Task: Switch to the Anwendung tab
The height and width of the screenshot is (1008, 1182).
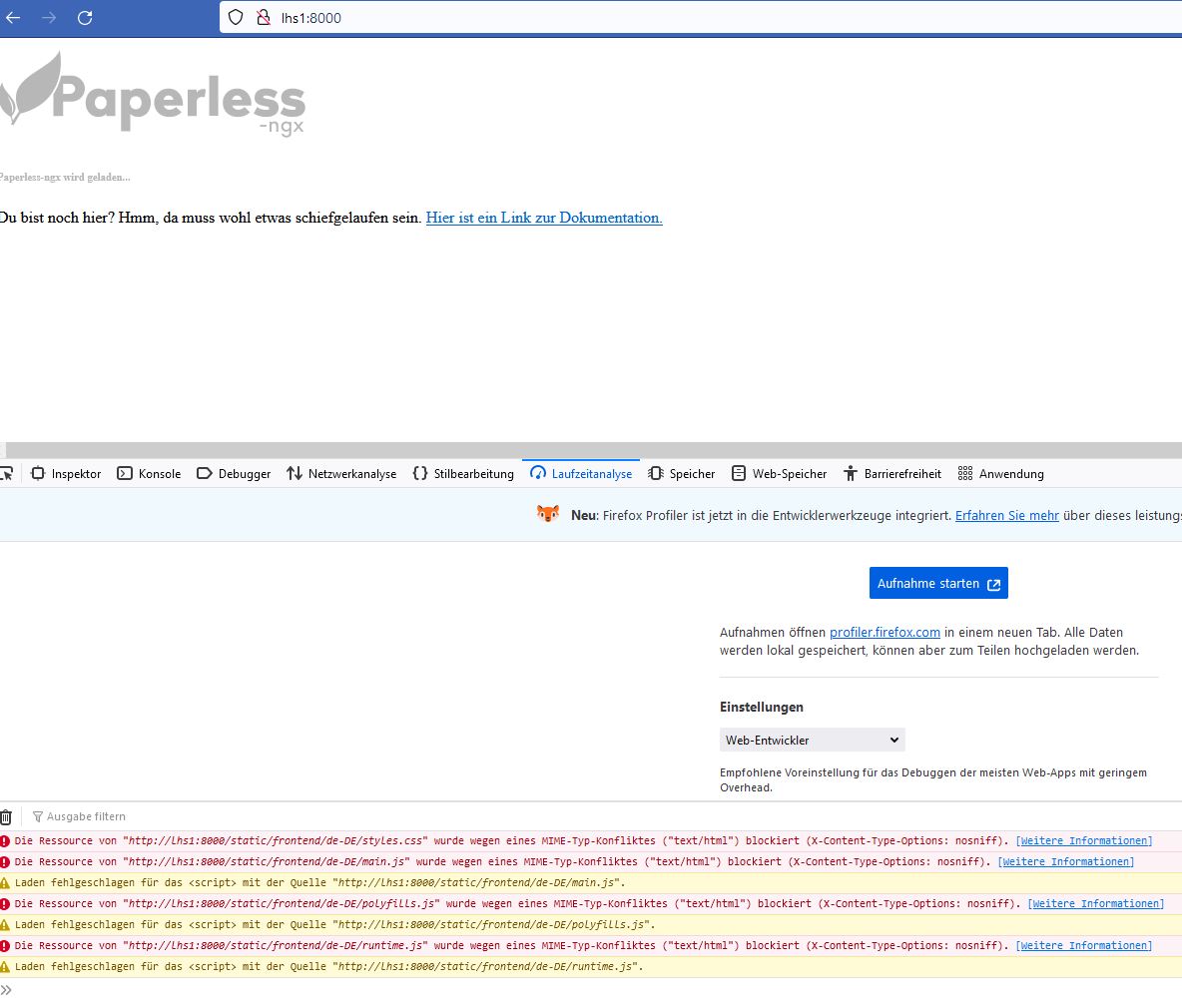Action: point(999,473)
